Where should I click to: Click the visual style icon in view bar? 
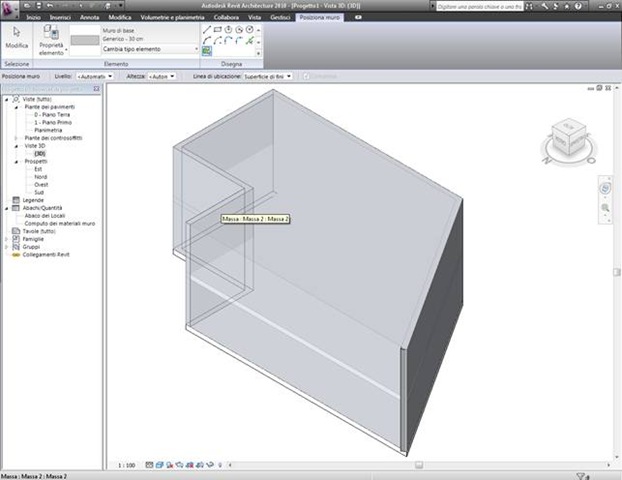159,465
